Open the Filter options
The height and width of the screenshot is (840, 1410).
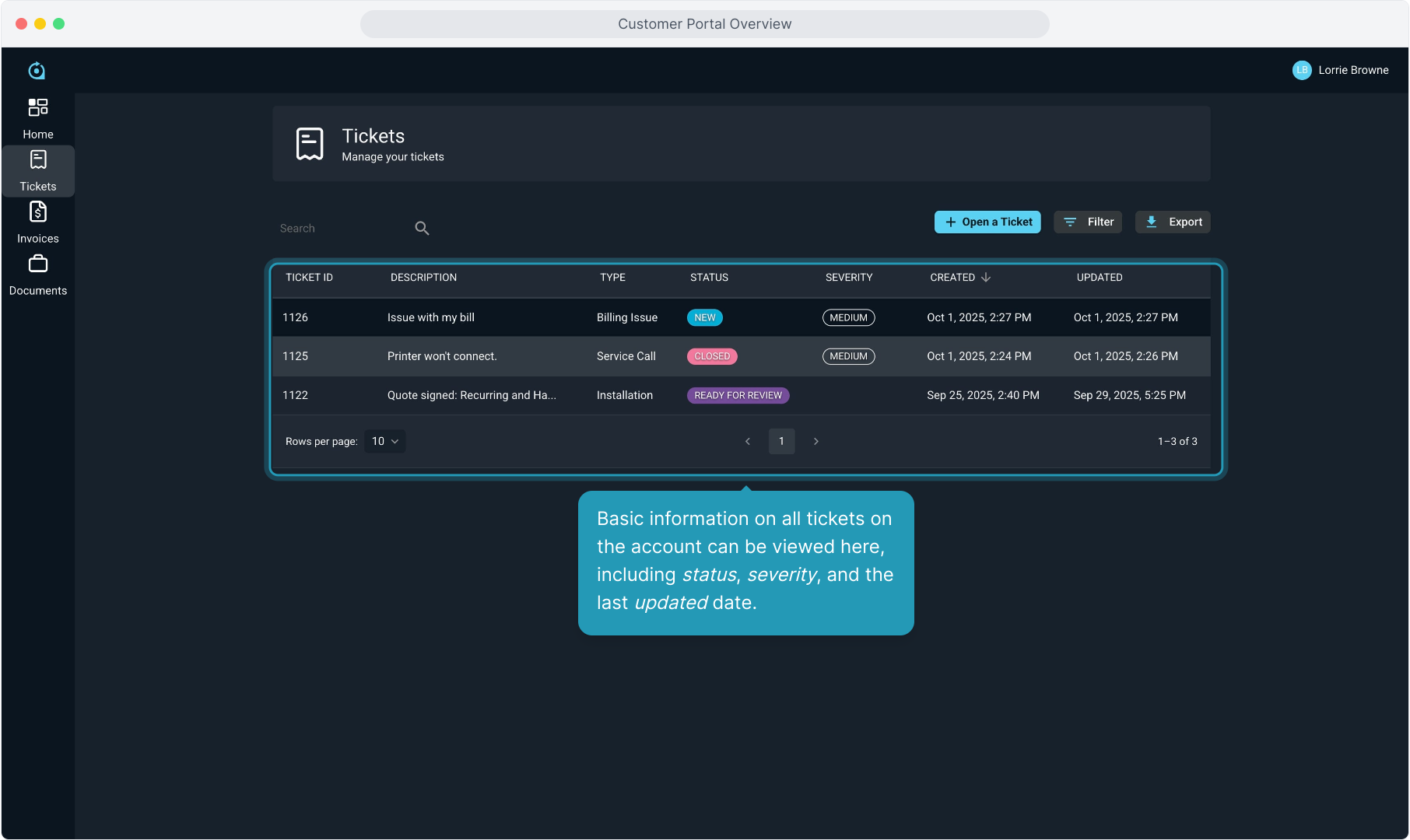1088,222
